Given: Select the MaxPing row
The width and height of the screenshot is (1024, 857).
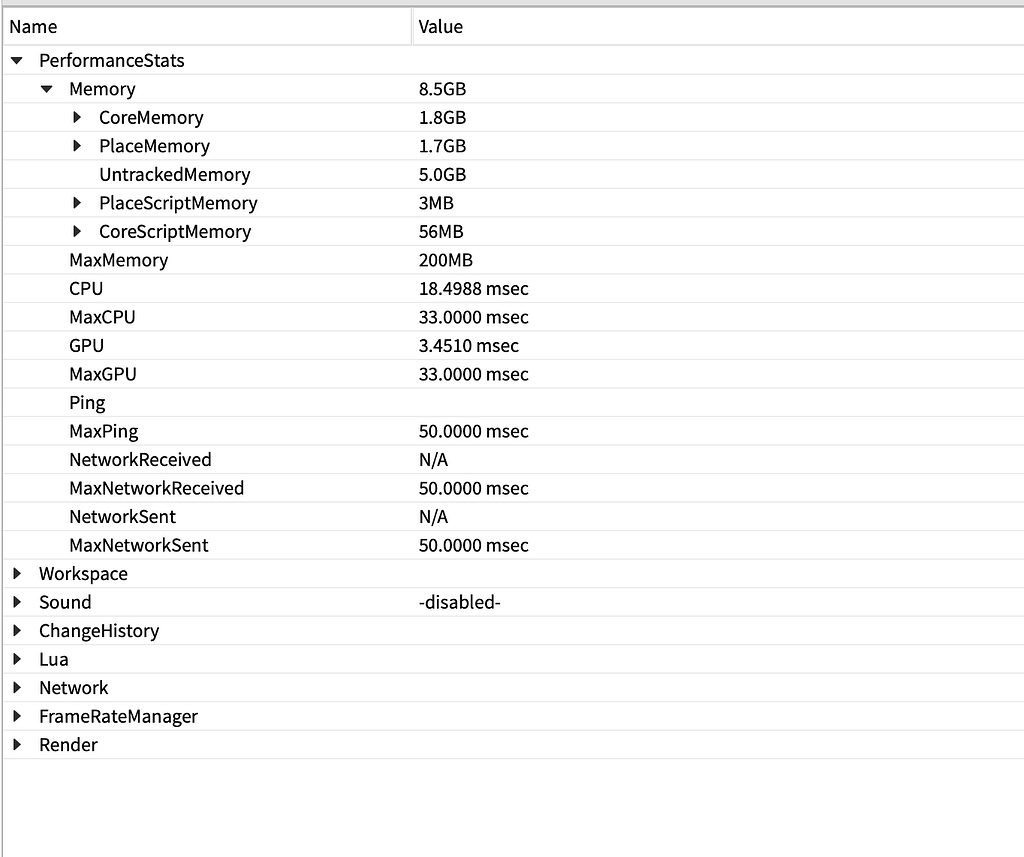Looking at the screenshot, I should [x=103, y=431].
